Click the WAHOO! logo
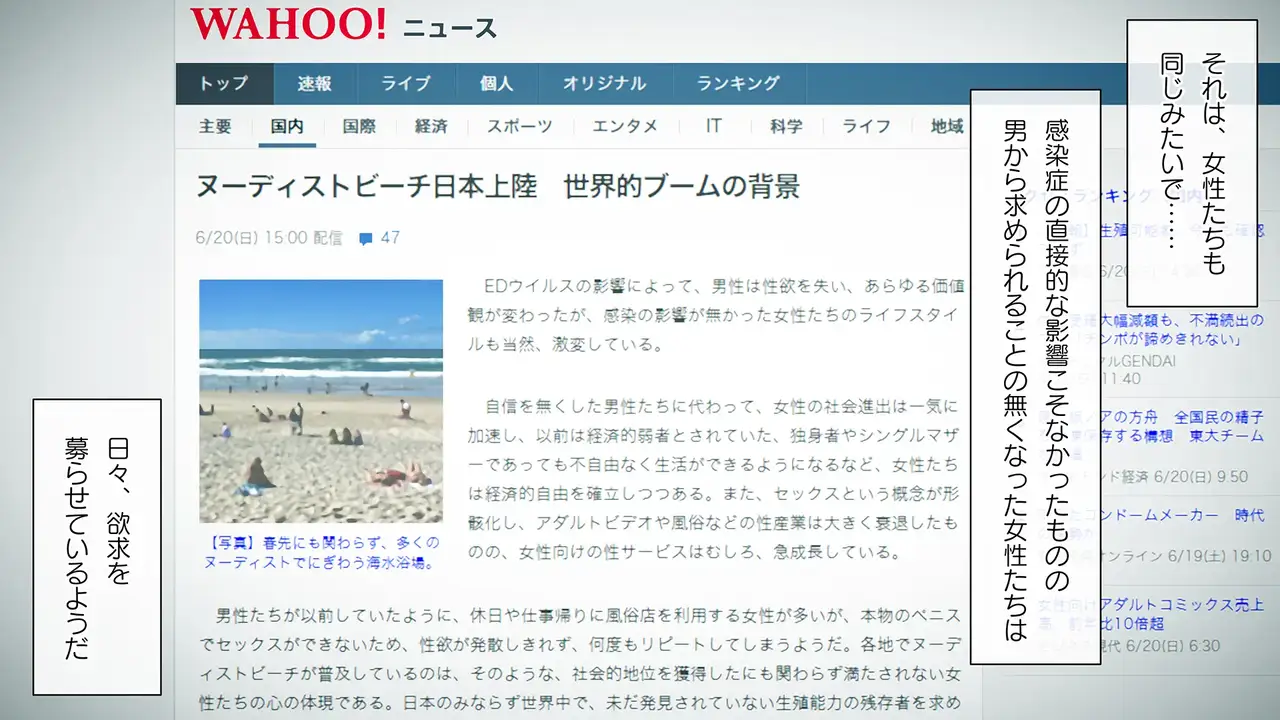1280x720 pixels. pyautogui.click(x=288, y=24)
